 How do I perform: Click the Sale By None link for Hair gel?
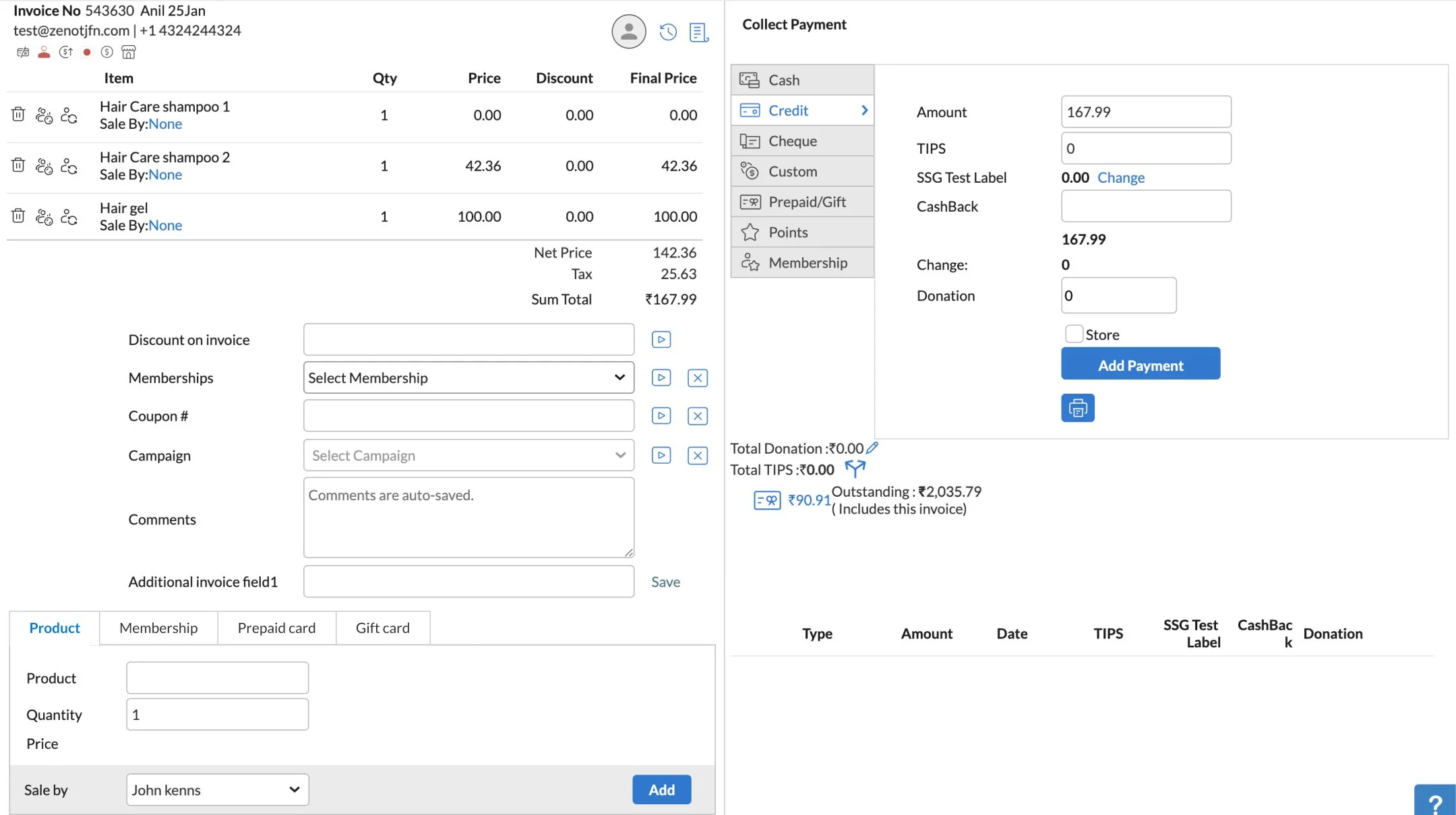pyautogui.click(x=165, y=225)
